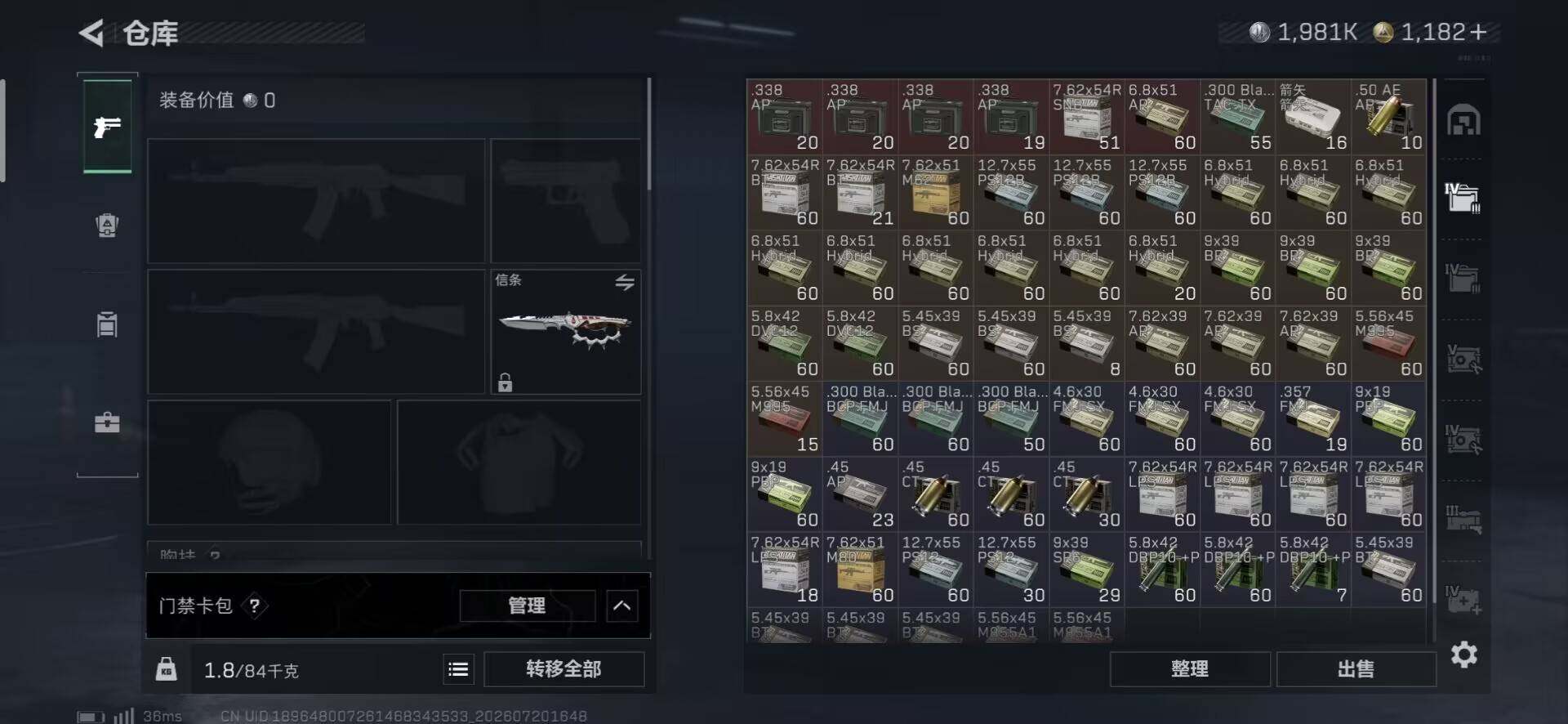Click the weight KG bag icon
The width and height of the screenshot is (1568, 724).
(167, 669)
